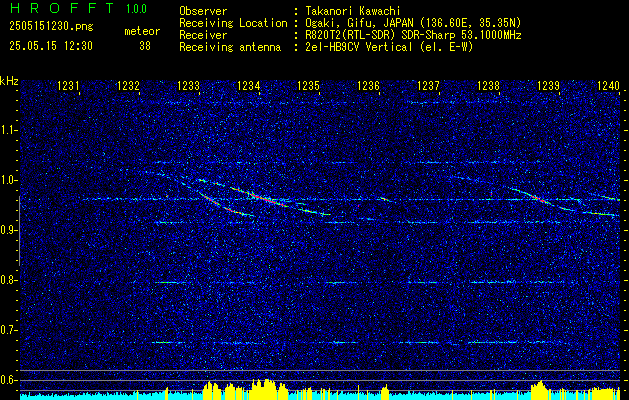The width and height of the screenshot is (629, 400).
Task: Click the version number 1.0.0
Action: tap(136, 9)
